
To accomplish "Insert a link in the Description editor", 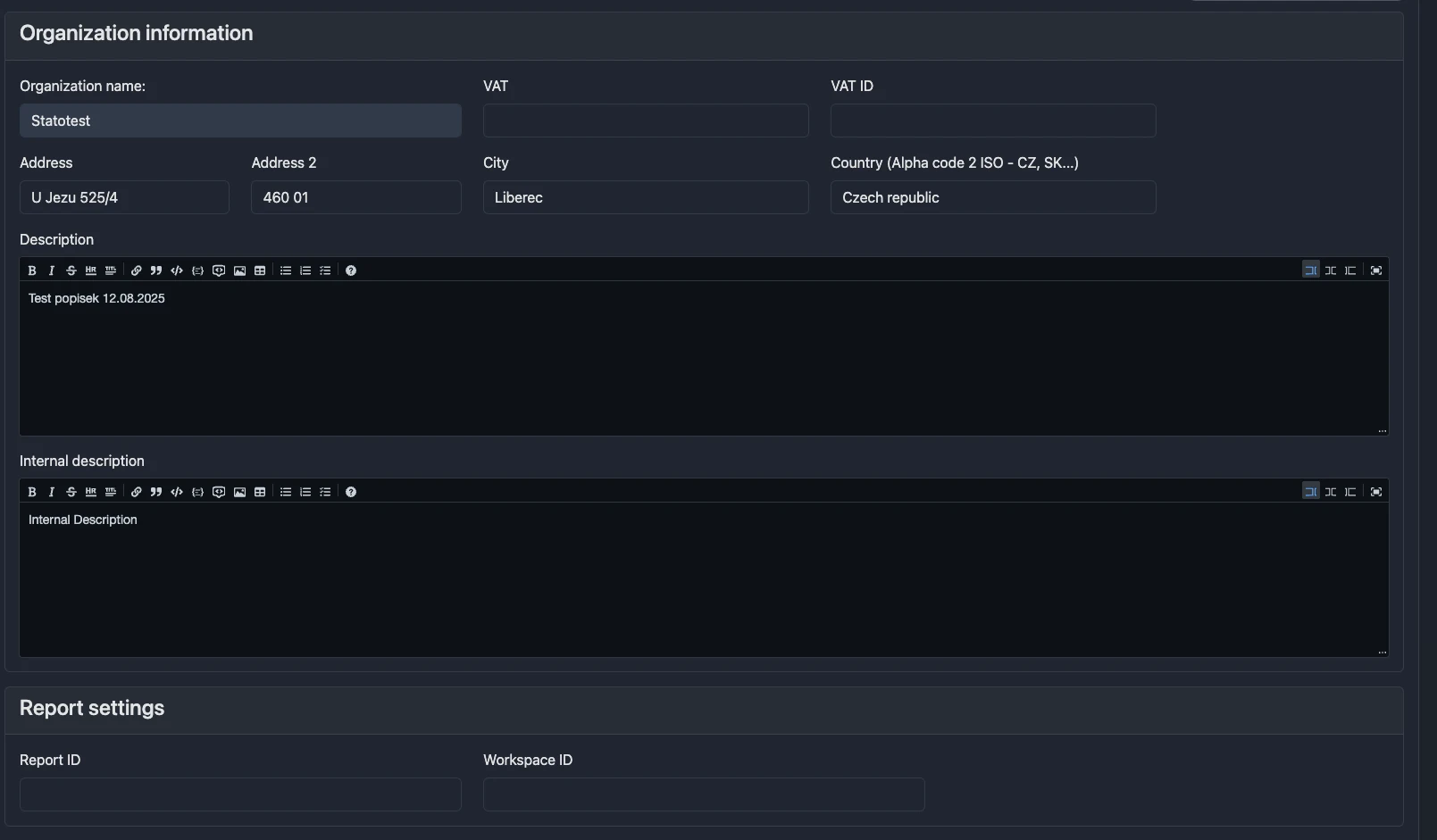I will 136,270.
